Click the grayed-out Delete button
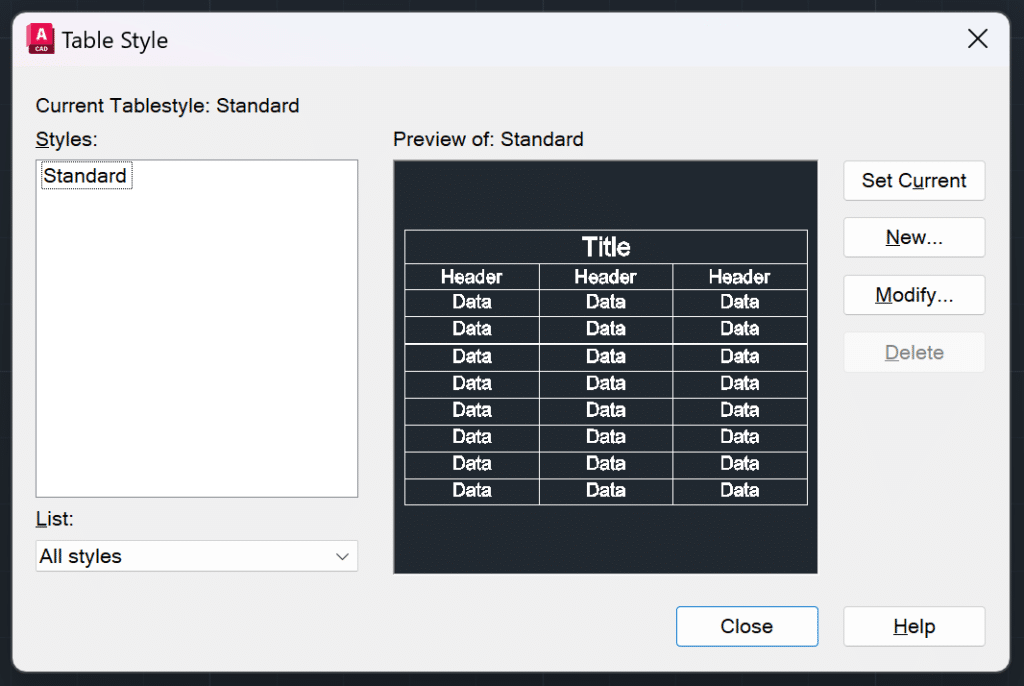 pos(914,353)
